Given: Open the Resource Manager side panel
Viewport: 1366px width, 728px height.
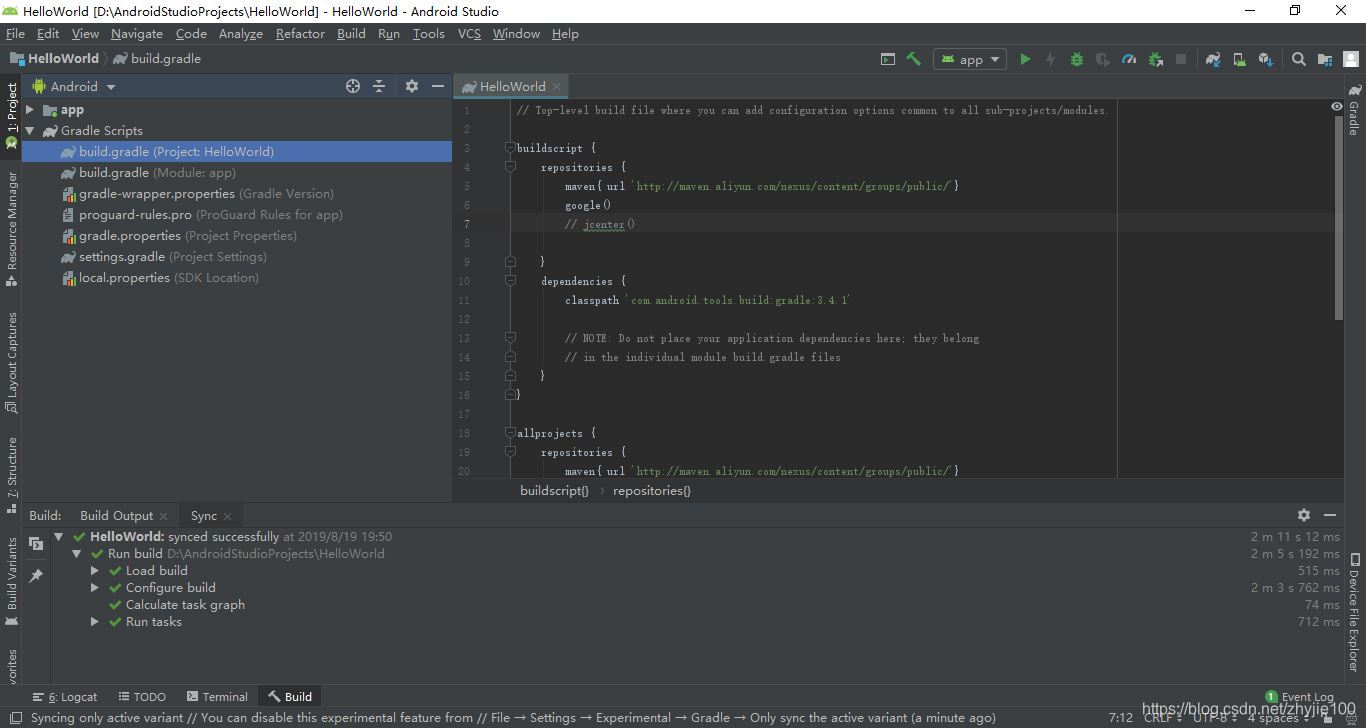Looking at the screenshot, I should point(11,229).
